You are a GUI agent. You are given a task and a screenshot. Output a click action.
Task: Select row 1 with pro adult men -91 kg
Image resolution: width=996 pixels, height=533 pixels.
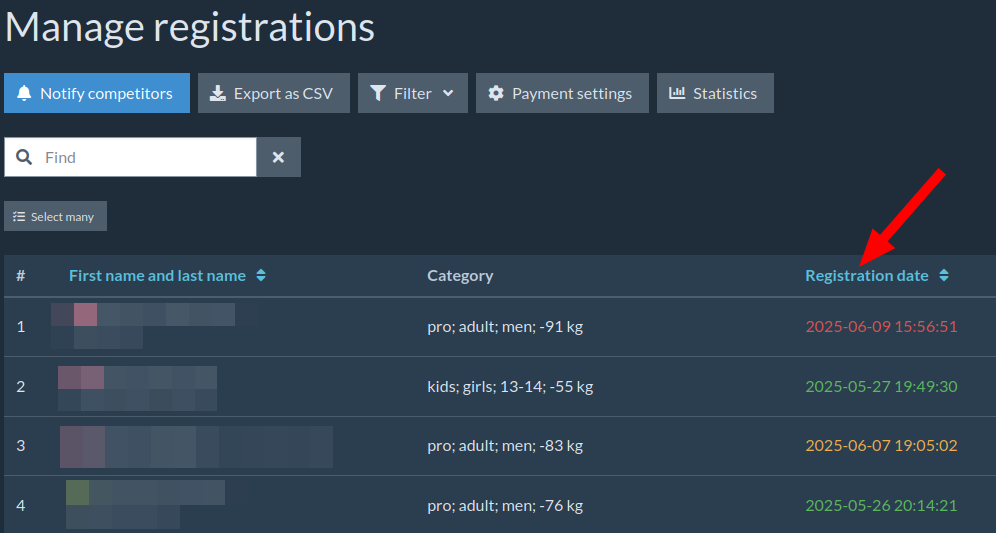(505, 327)
